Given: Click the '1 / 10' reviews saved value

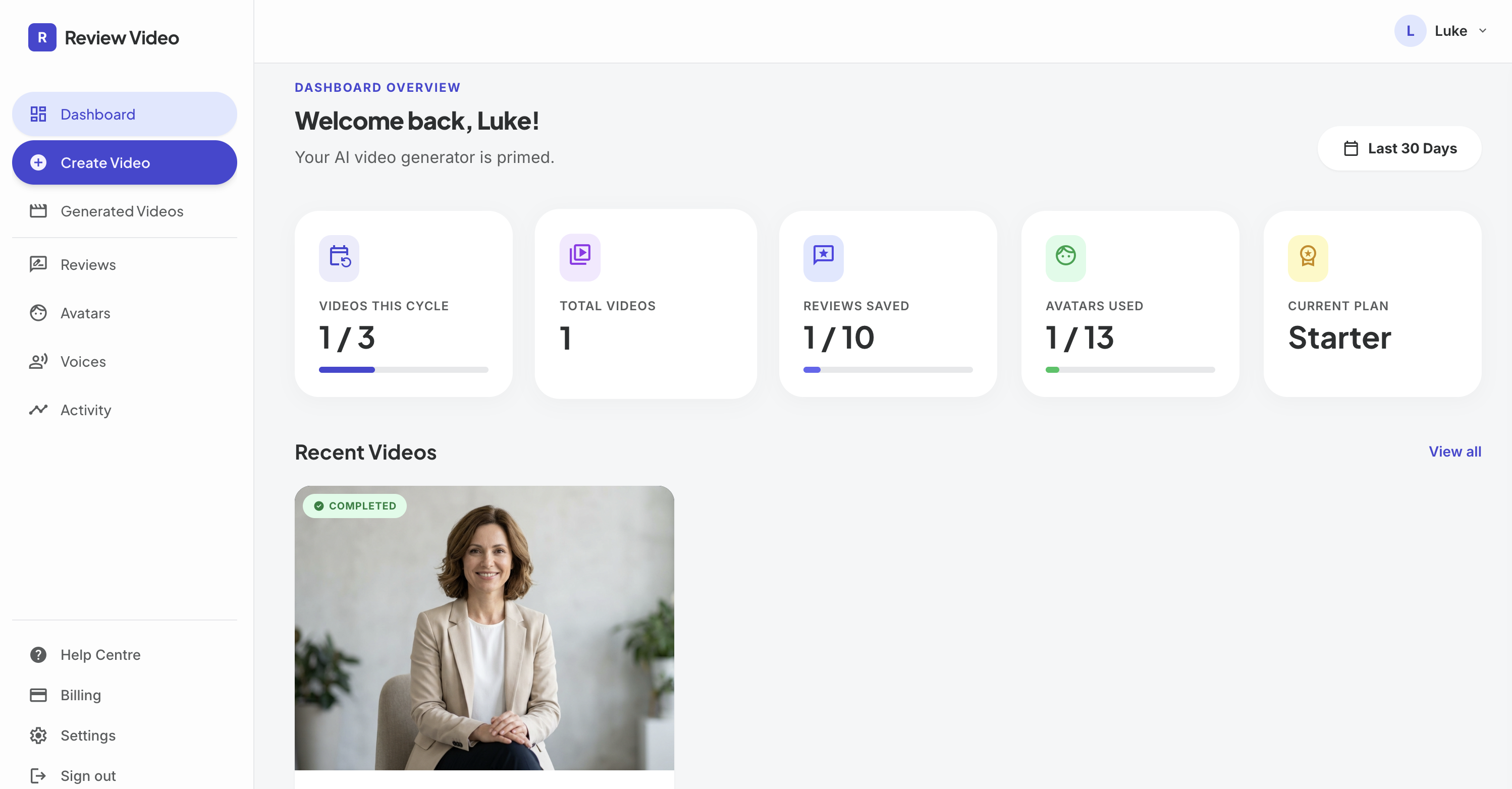Looking at the screenshot, I should click(x=839, y=338).
